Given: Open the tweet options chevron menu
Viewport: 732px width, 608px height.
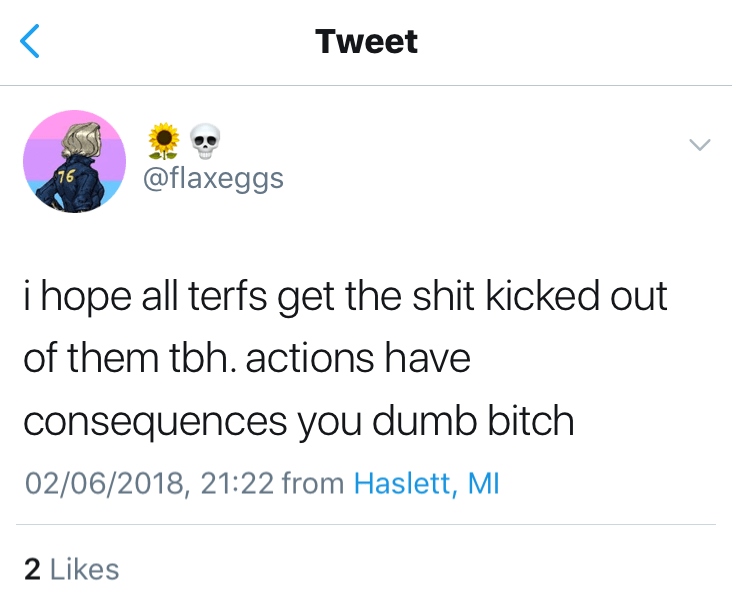Looking at the screenshot, I should click(700, 146).
